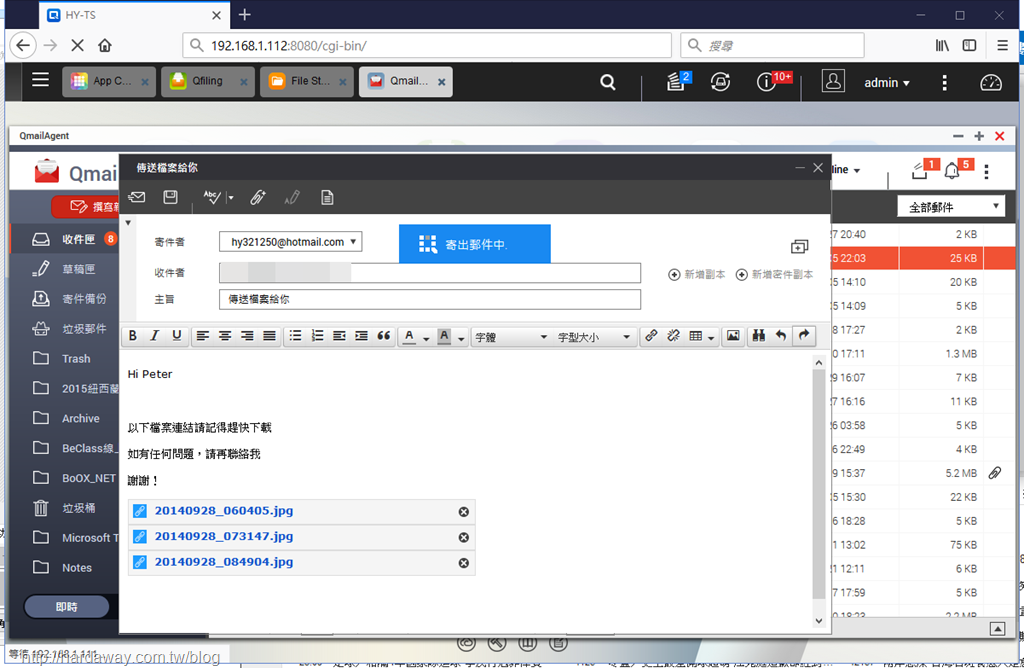The image size is (1024, 668).
Task: Open the Archive folder
Action: click(64, 419)
